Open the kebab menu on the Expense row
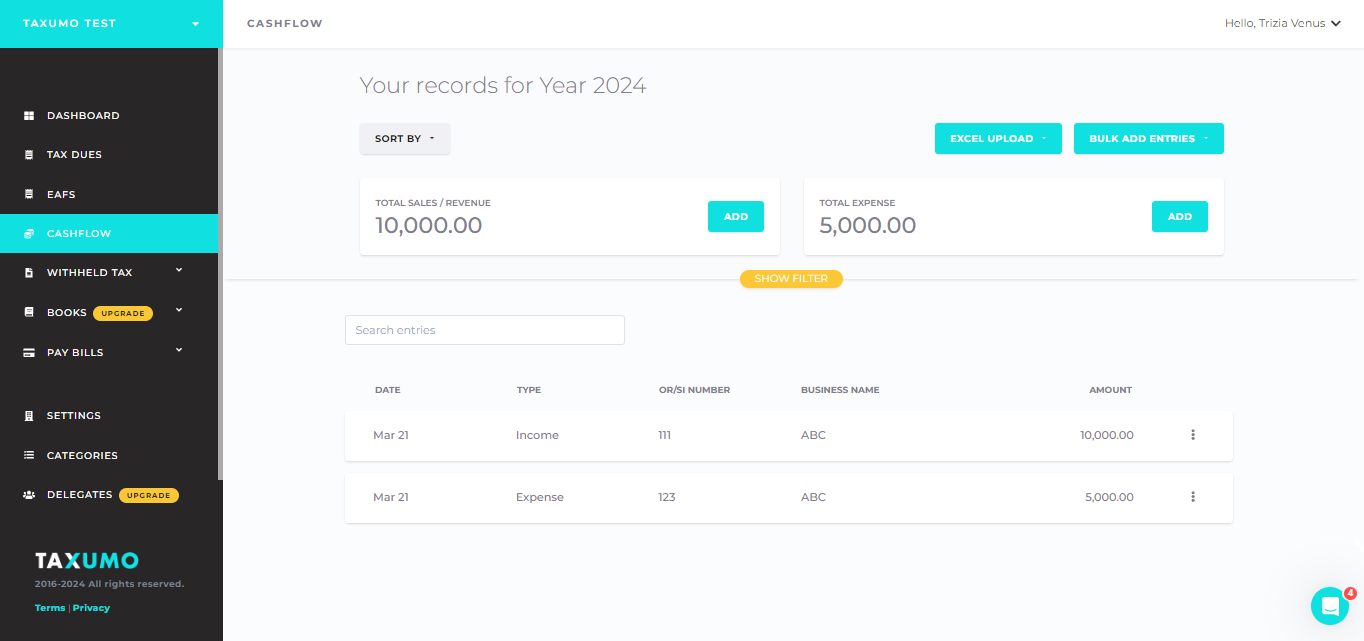The image size is (1364, 641). pos(1192,496)
